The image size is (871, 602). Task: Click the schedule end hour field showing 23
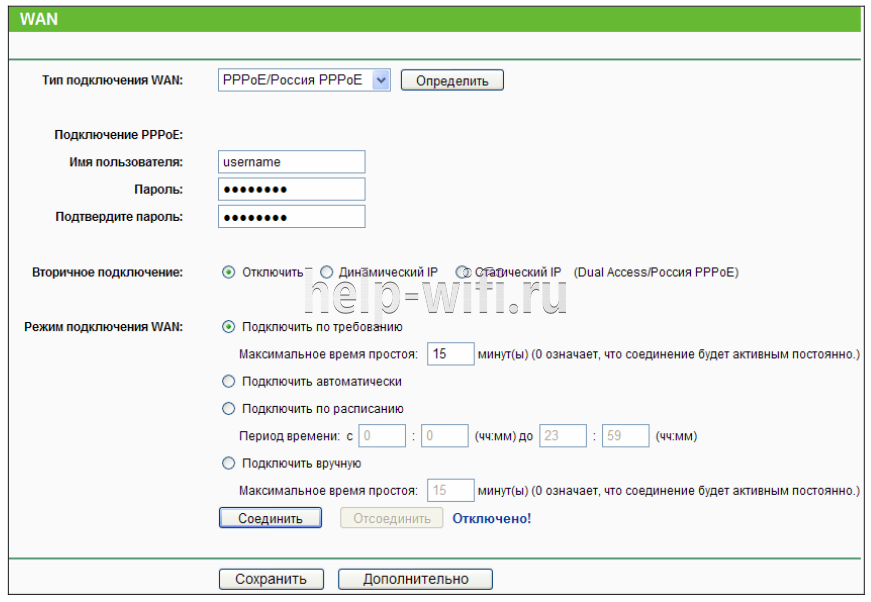coord(563,436)
